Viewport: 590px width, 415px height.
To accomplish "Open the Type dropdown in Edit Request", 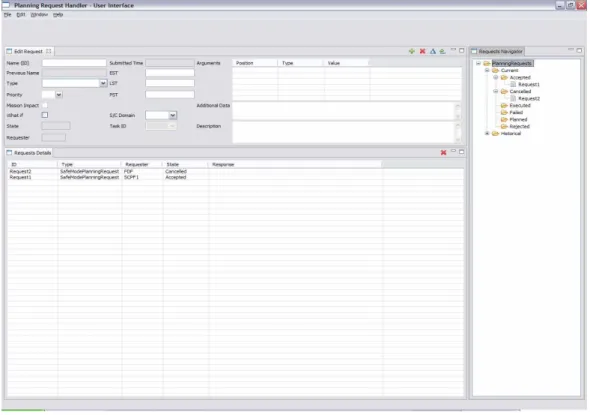I will (x=103, y=83).
